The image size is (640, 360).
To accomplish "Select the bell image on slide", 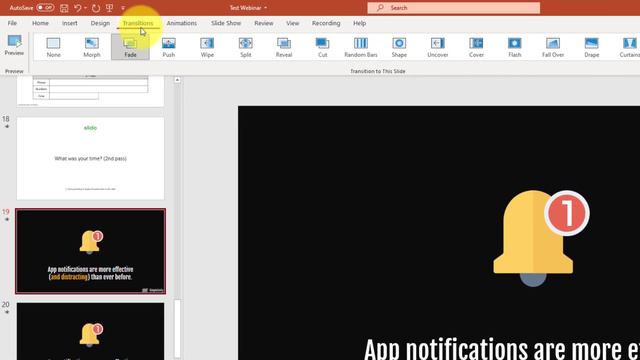I will 541,238.
